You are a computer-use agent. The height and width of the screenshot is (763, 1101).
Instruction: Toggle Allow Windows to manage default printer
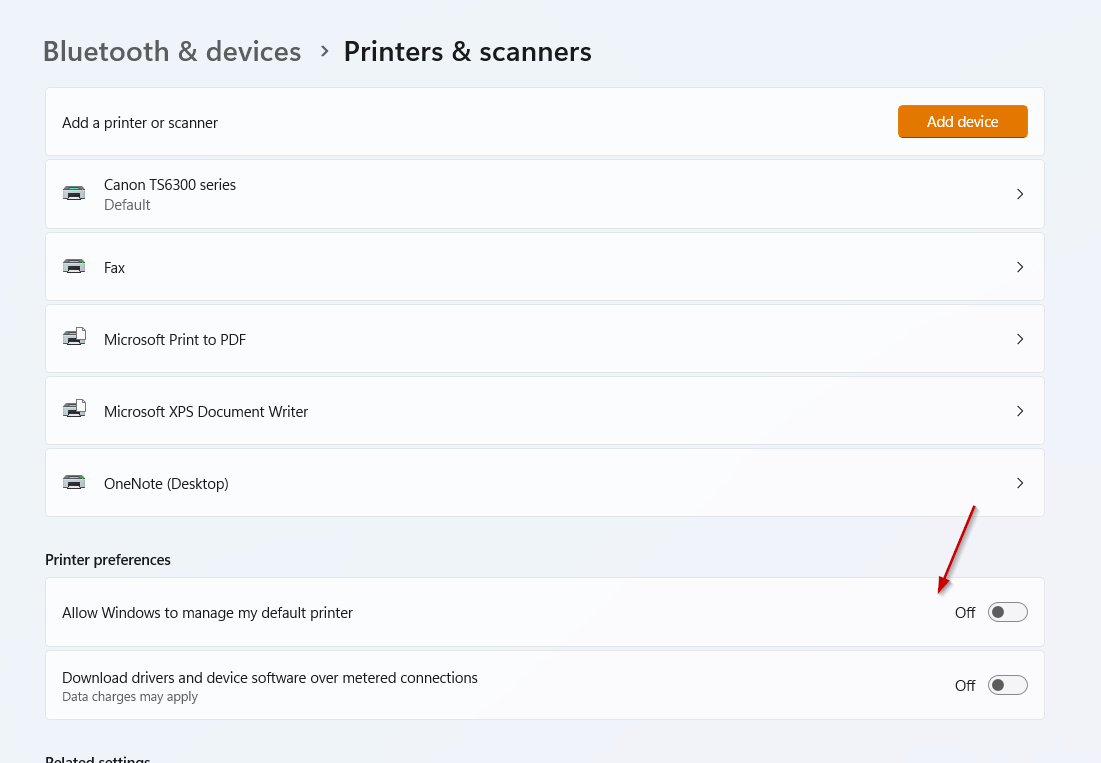click(1007, 612)
